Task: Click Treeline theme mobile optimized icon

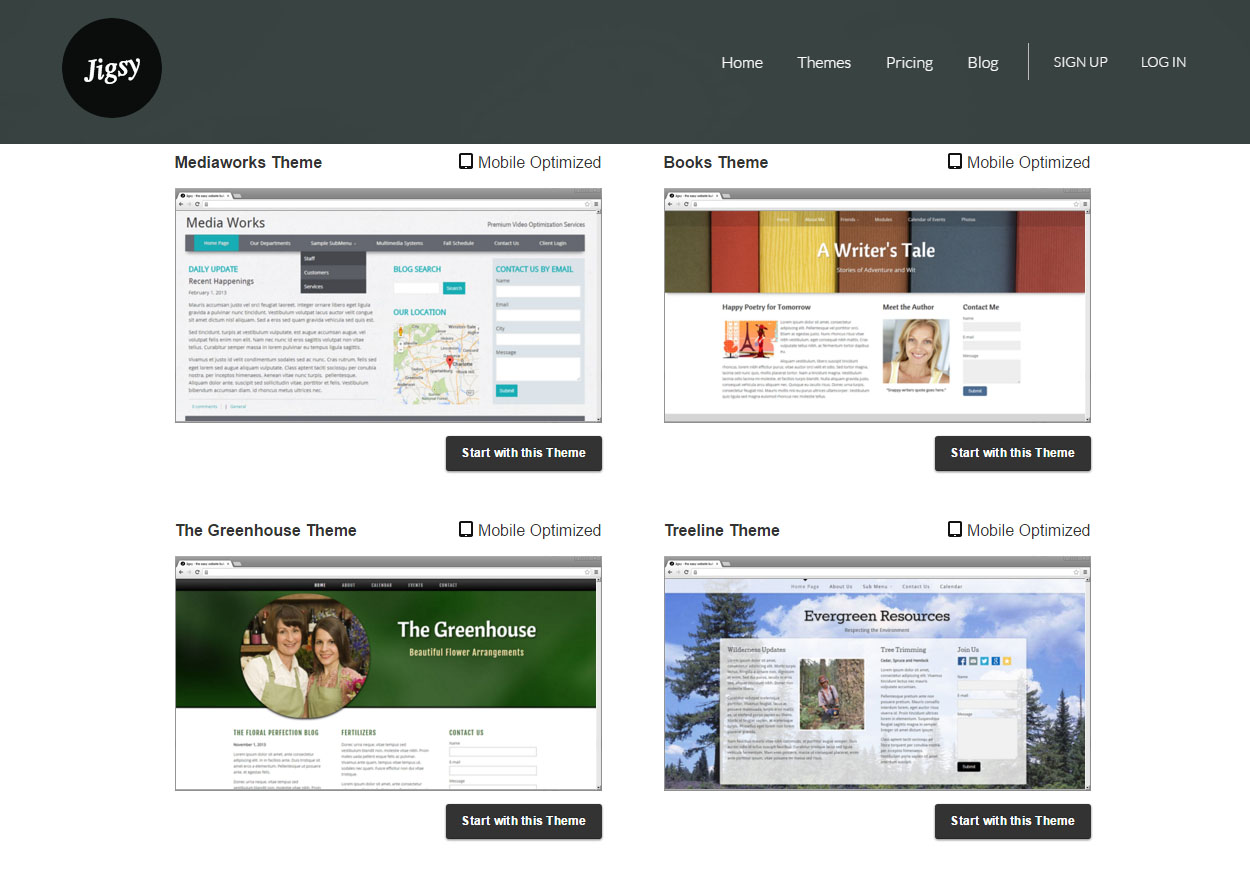Action: [954, 530]
